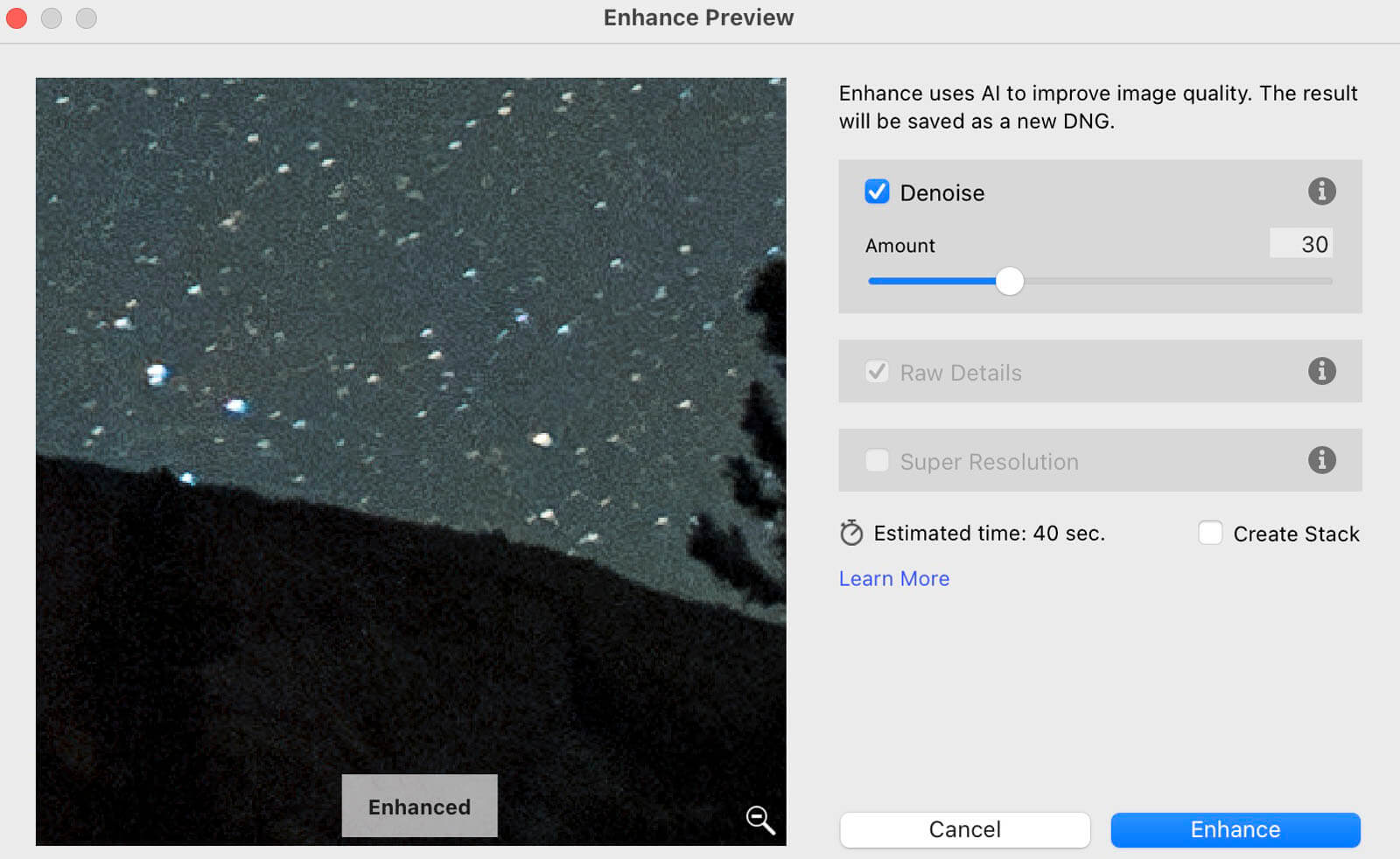The height and width of the screenshot is (859, 1400).
Task: Click the gray minimize window button
Action: coord(52,17)
